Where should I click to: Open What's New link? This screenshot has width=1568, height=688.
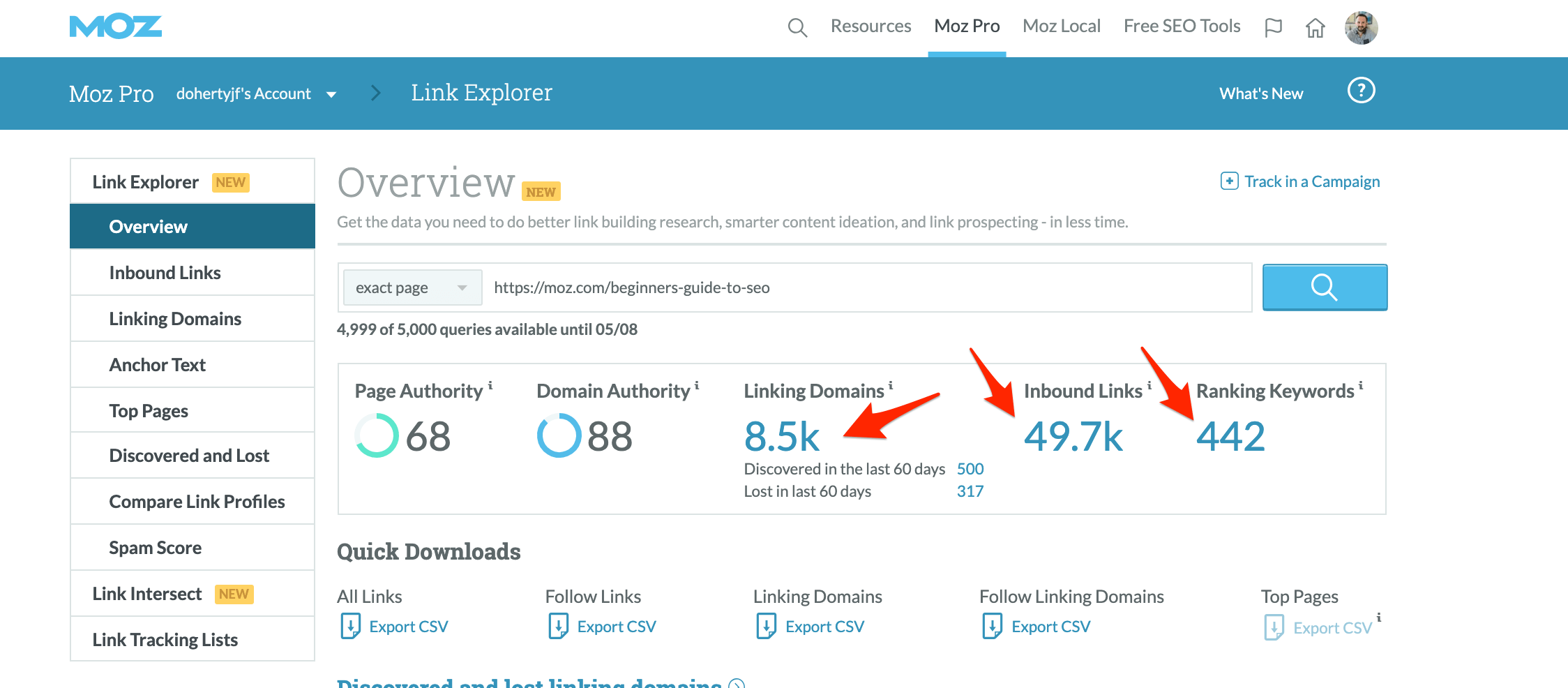pyautogui.click(x=1261, y=94)
